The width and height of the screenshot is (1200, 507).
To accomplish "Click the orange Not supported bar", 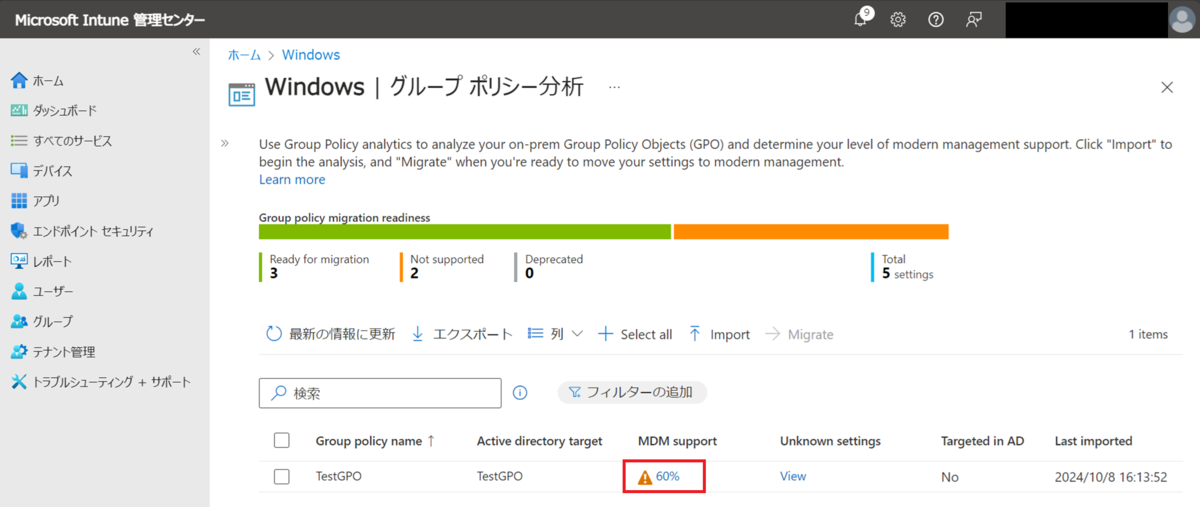I will coord(811,232).
